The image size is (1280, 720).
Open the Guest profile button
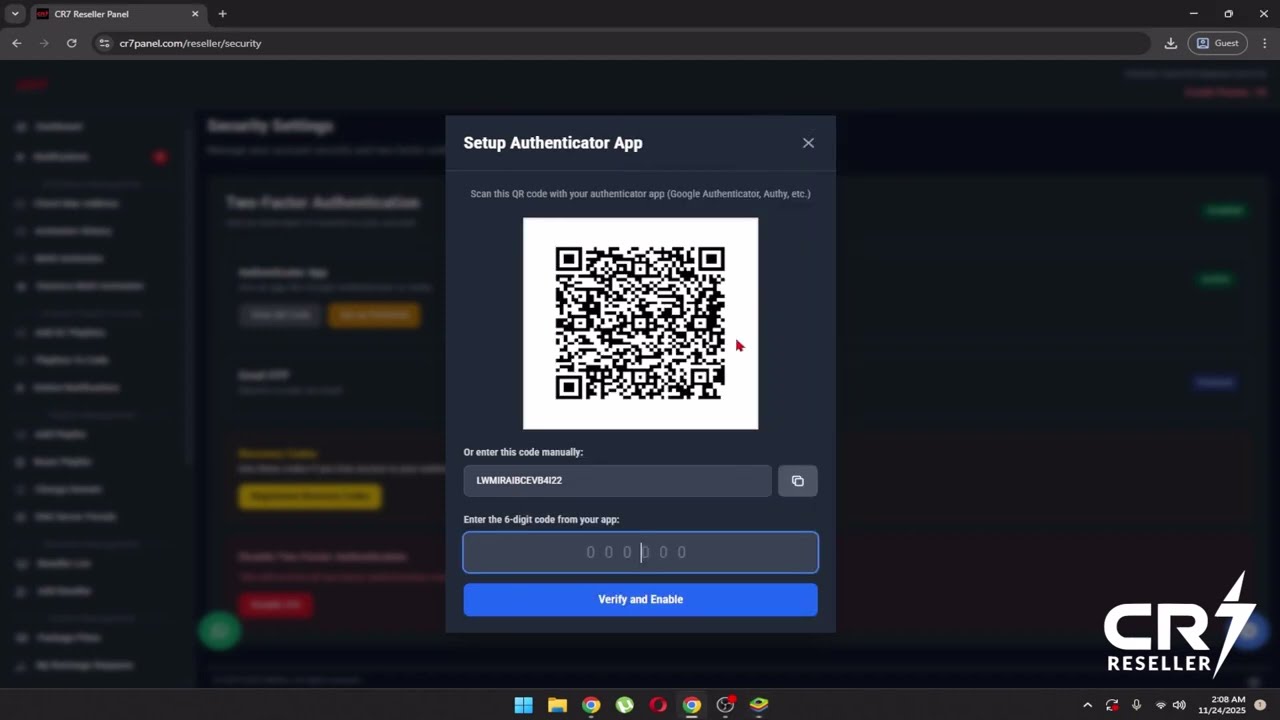[1217, 43]
